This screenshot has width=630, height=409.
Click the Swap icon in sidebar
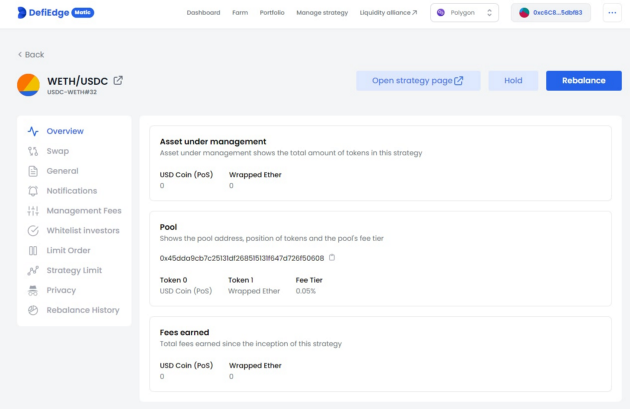[x=33, y=151]
